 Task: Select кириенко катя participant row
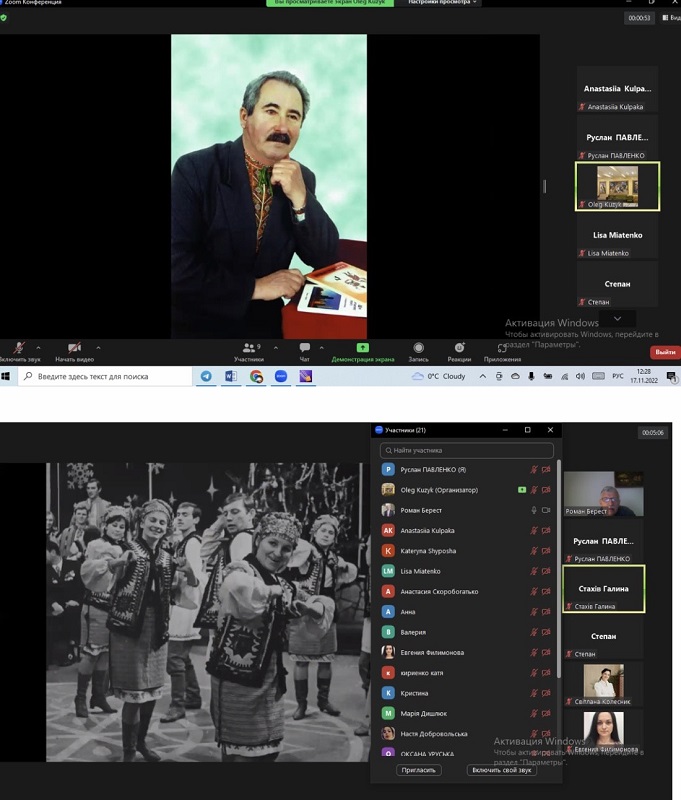466,673
